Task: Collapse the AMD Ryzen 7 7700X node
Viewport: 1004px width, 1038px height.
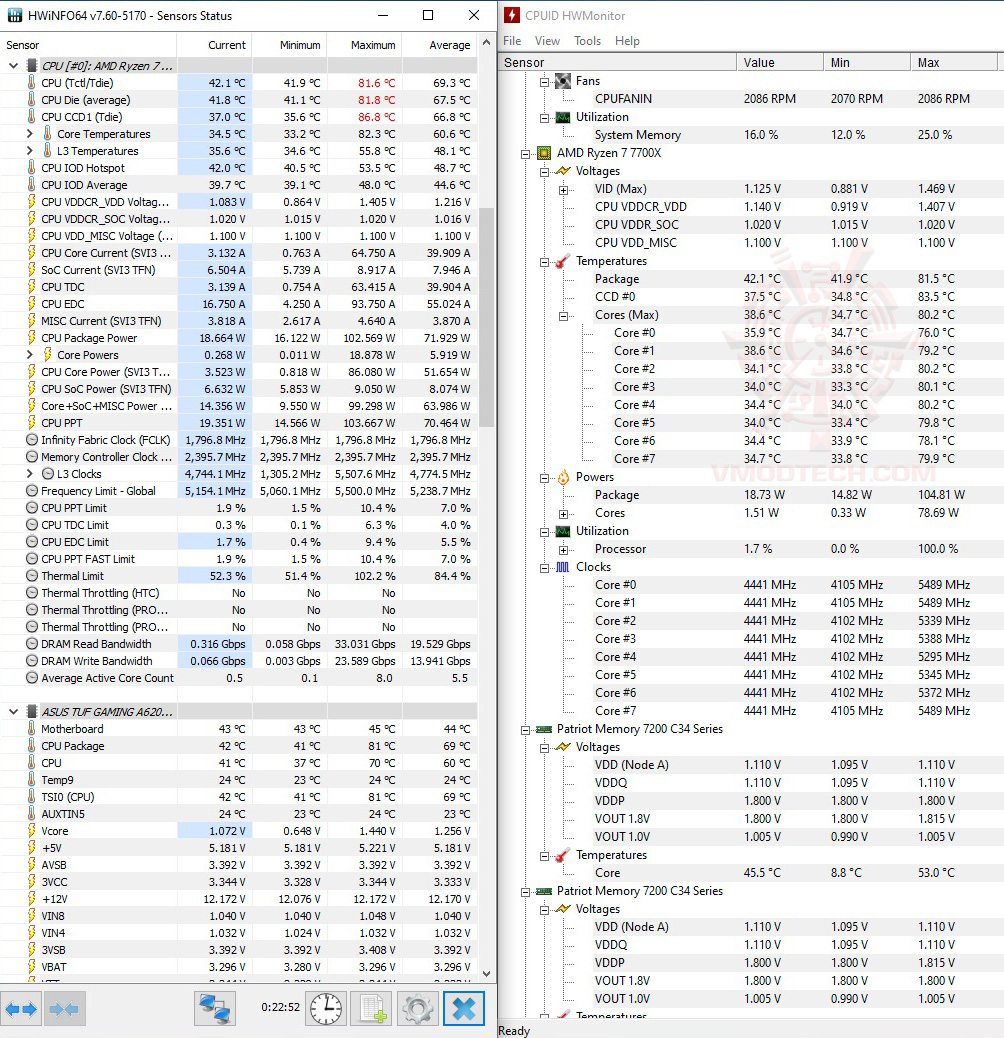Action: (525, 154)
